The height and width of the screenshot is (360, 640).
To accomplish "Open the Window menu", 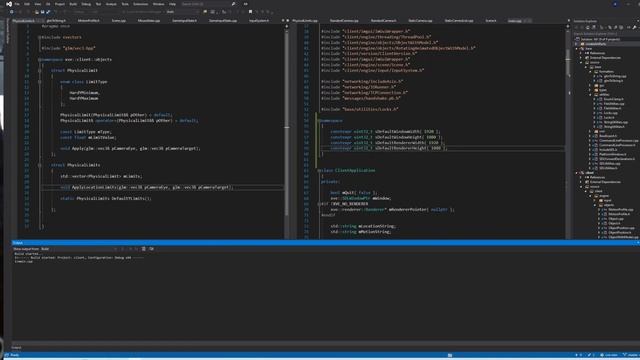I will tap(158, 4).
